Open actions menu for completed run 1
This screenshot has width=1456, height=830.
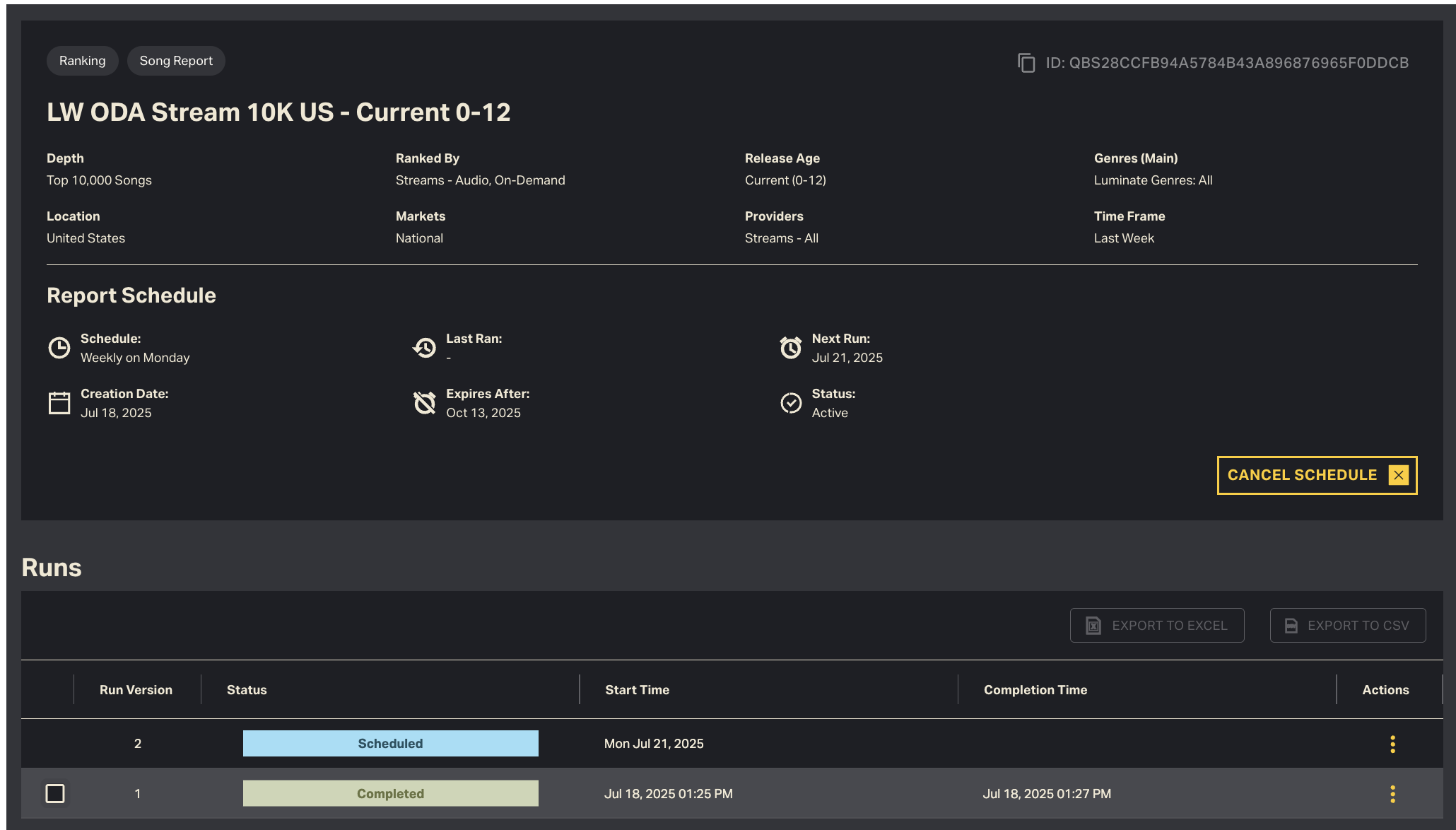pyautogui.click(x=1392, y=794)
